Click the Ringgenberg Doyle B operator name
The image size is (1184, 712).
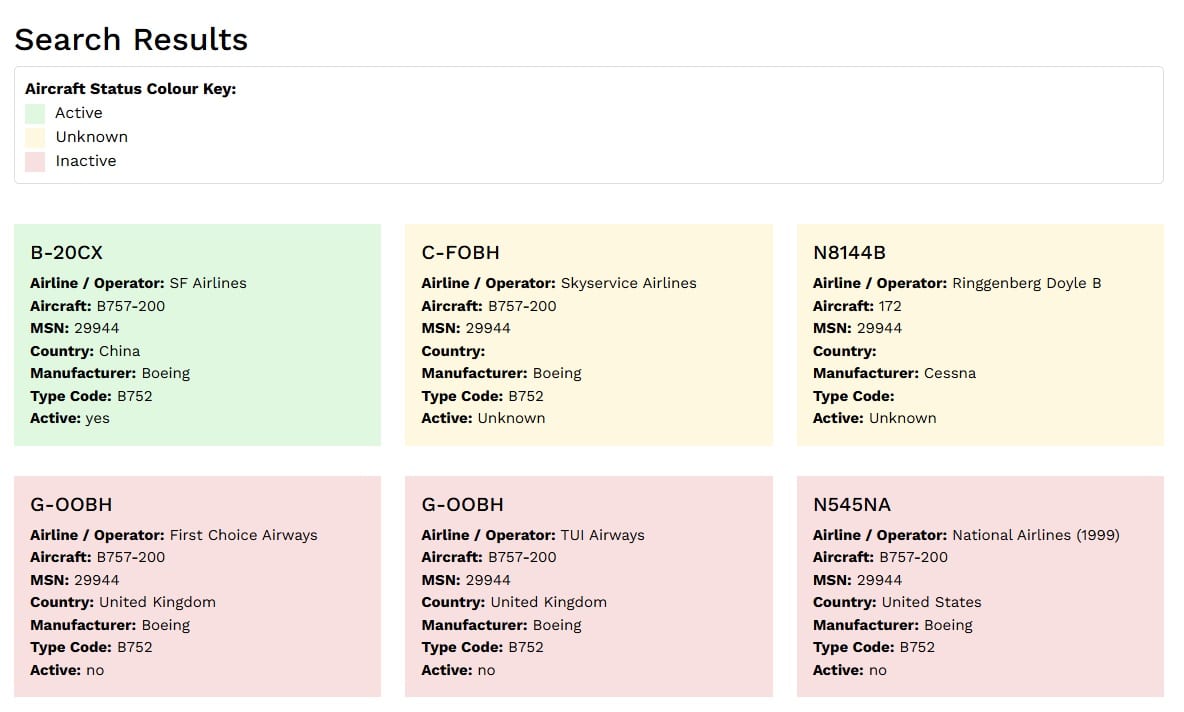(x=1026, y=283)
